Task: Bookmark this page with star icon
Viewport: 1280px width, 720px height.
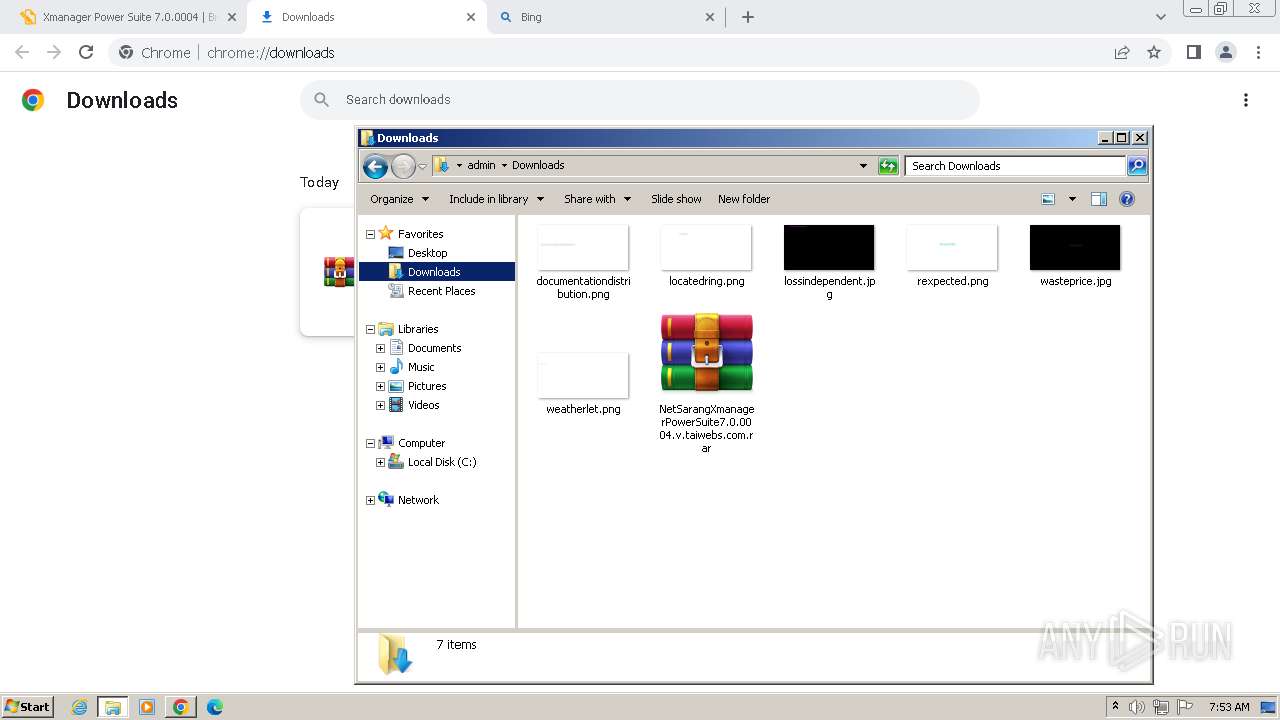Action: [1154, 52]
